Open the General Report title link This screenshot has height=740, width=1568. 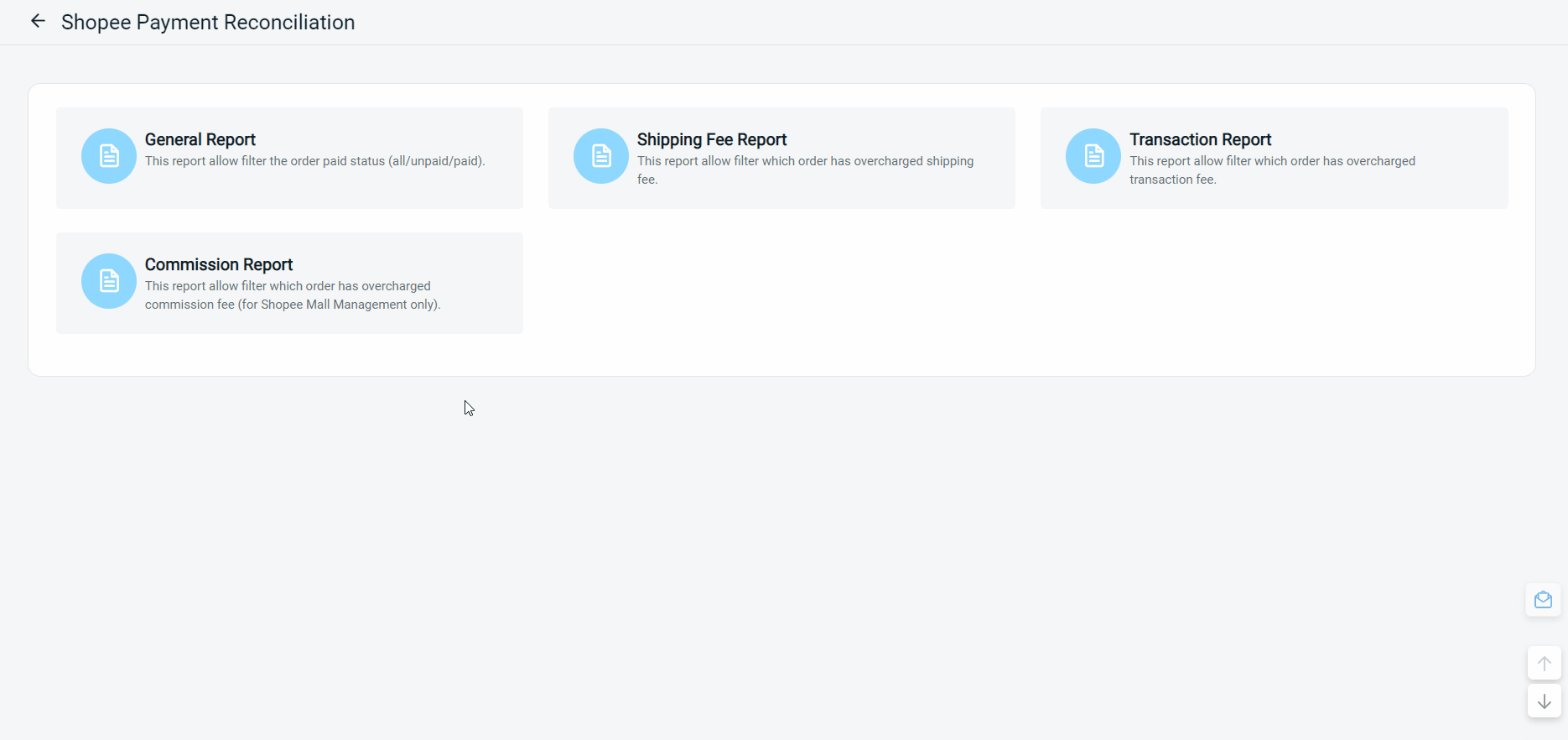point(200,139)
